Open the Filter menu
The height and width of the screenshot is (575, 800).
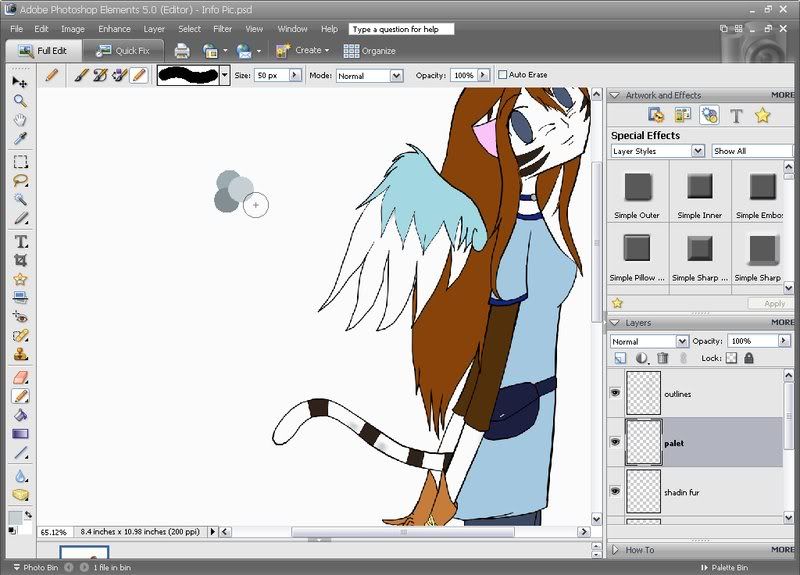222,29
